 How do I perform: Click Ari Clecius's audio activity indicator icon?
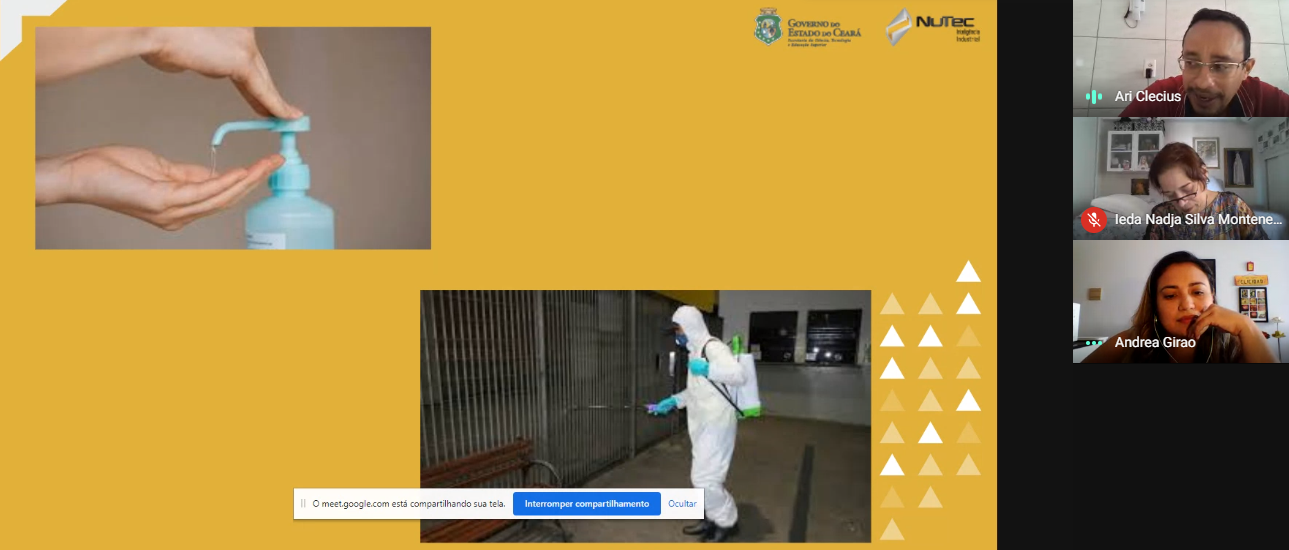pyautogui.click(x=1094, y=97)
